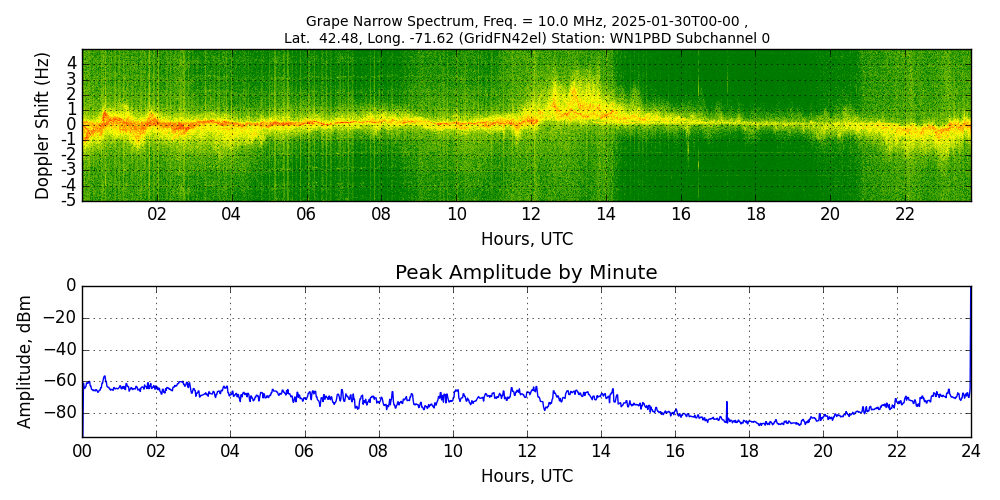
Task: Pick the 22 hour tick on spectrogram axis
Action: pyautogui.click(x=905, y=215)
